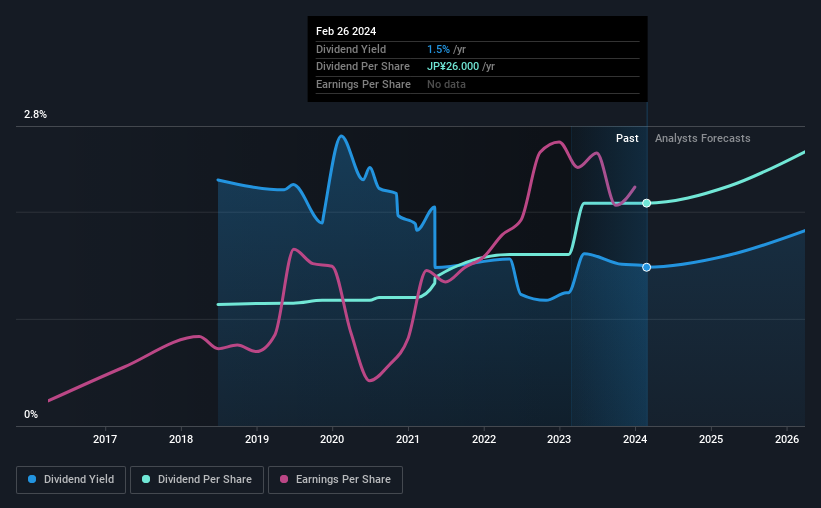Click the blue Dividend Yield data point marker
821x508 pixels.
tap(647, 267)
